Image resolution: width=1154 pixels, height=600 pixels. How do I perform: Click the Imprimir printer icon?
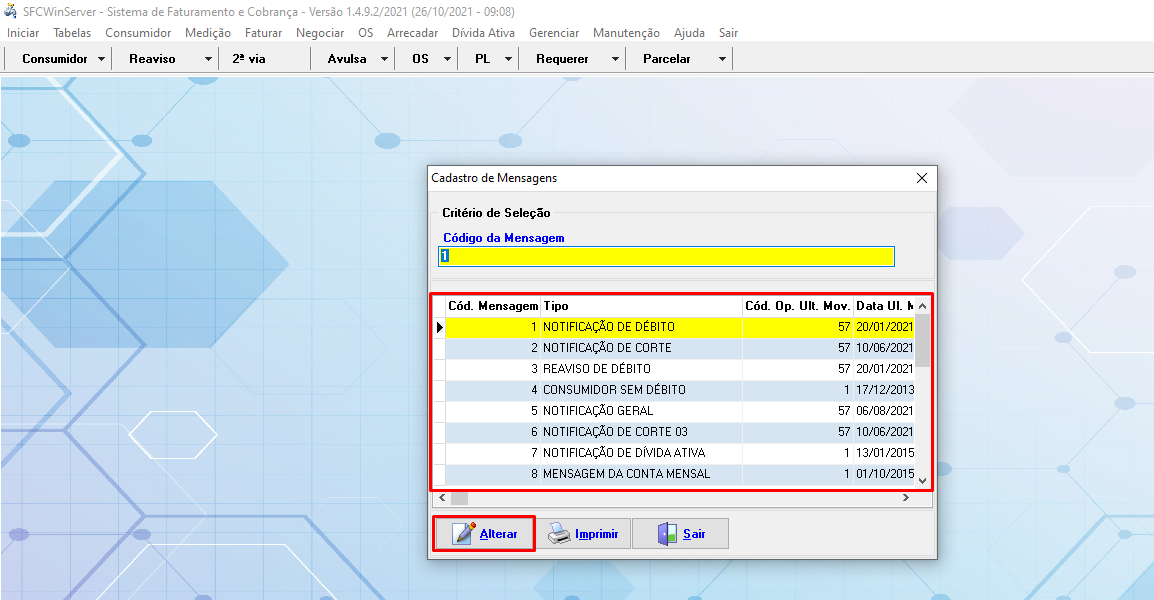point(559,534)
